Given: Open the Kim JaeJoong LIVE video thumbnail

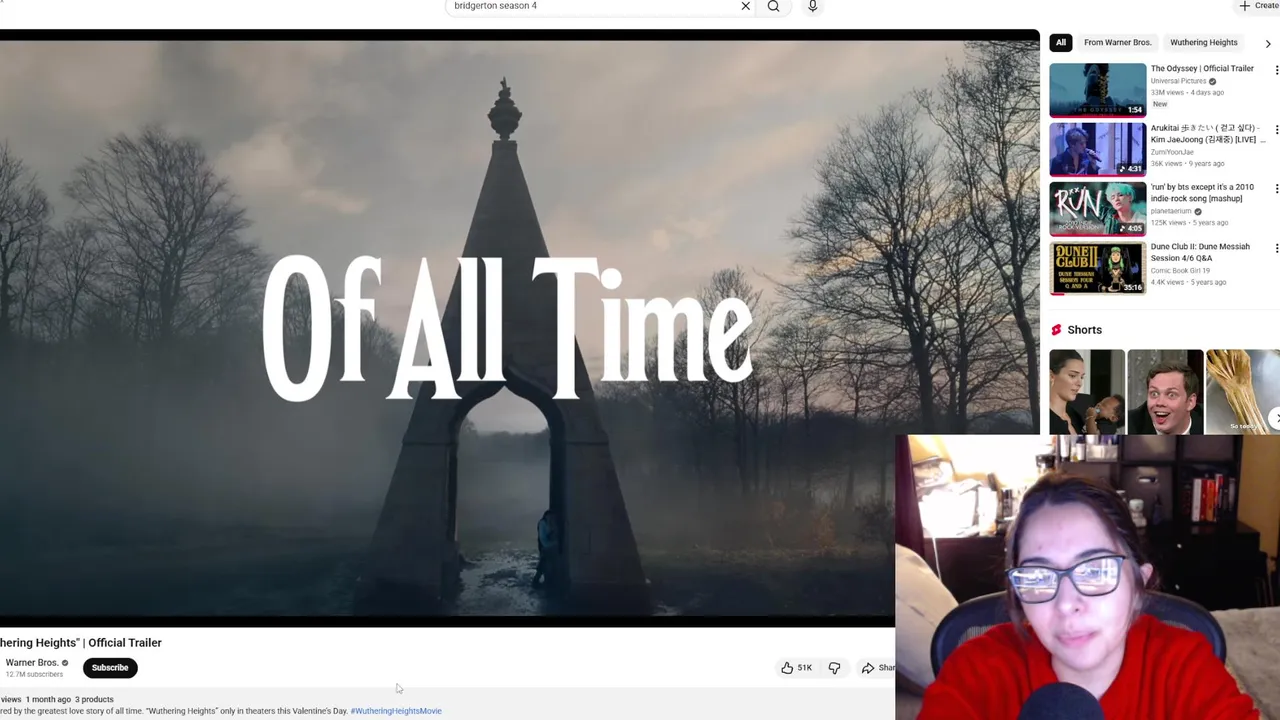Looking at the screenshot, I should coord(1098,149).
